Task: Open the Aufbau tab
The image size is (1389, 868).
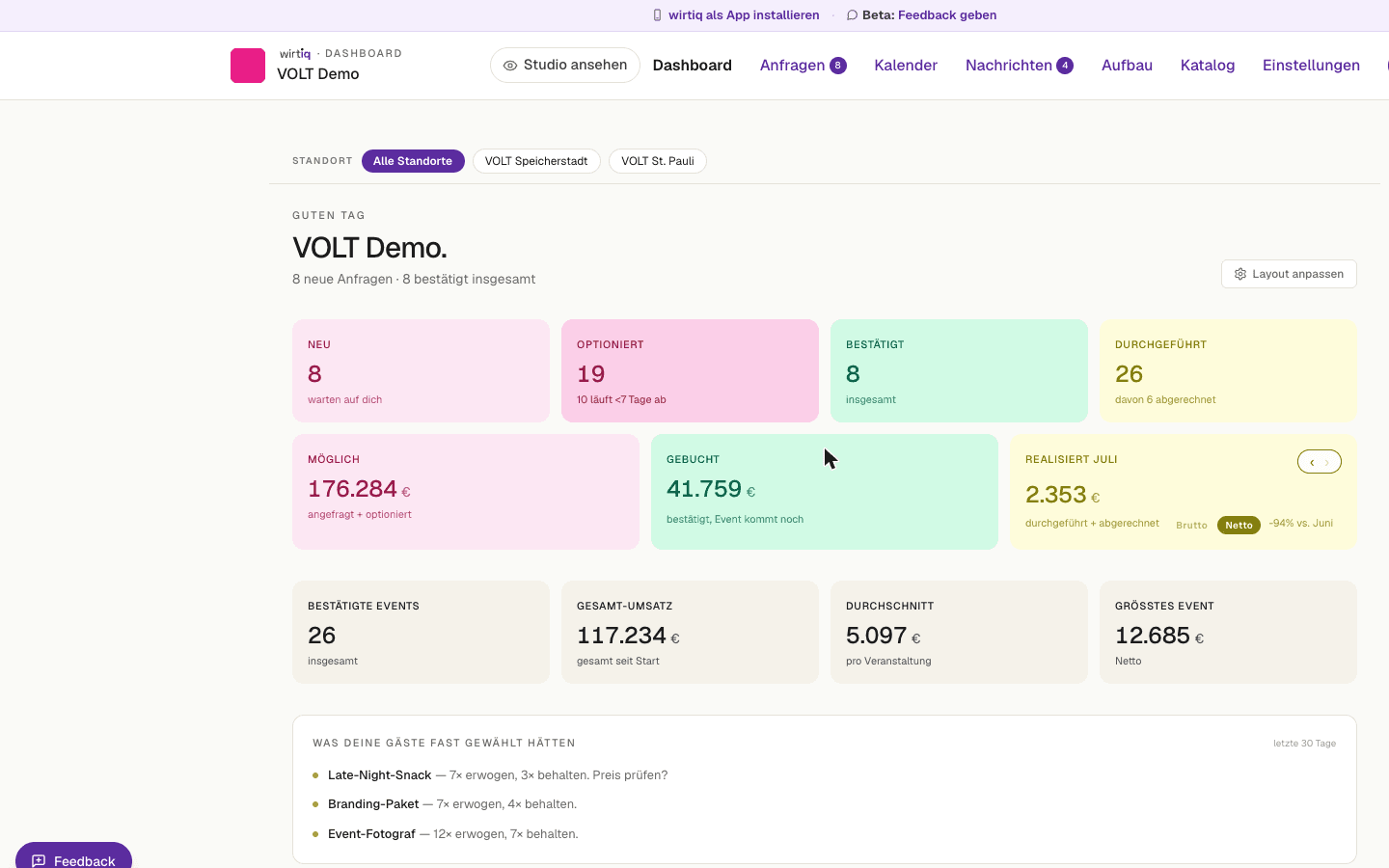Action: click(x=1127, y=66)
